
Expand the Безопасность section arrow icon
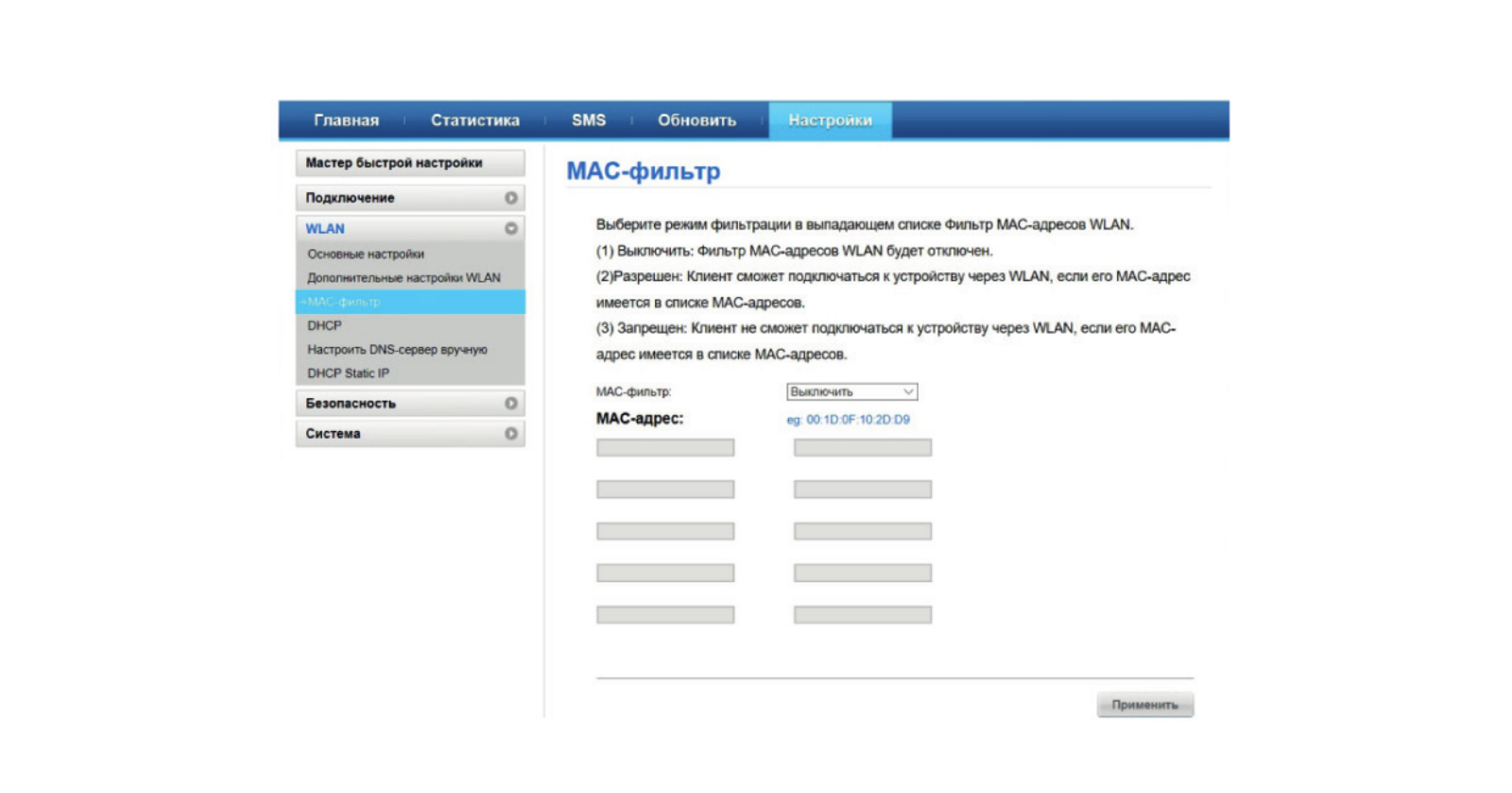pos(511,404)
